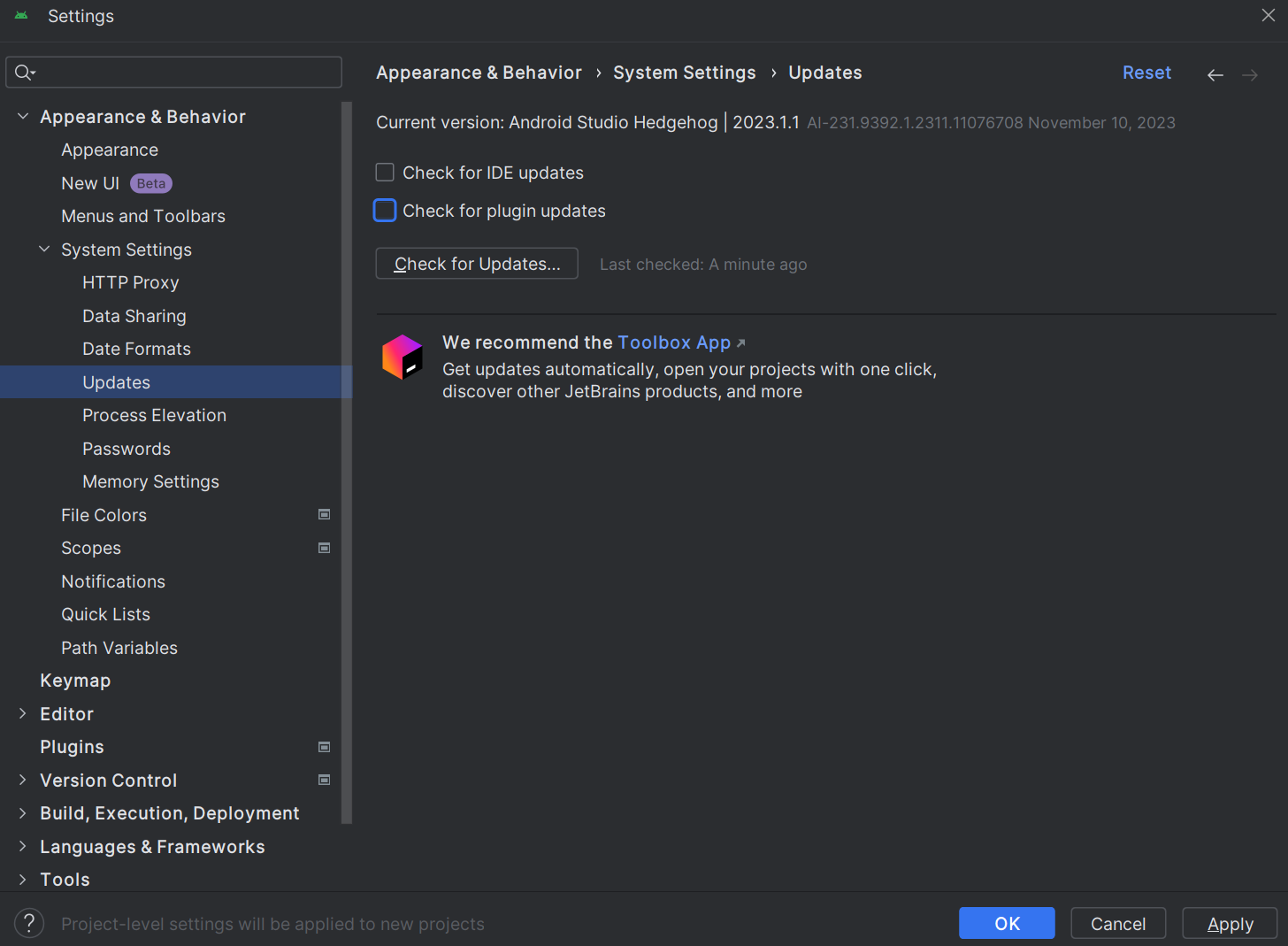Click the project-level icon beside Version Control
Image resolution: width=1288 pixels, height=946 pixels.
[x=325, y=780]
